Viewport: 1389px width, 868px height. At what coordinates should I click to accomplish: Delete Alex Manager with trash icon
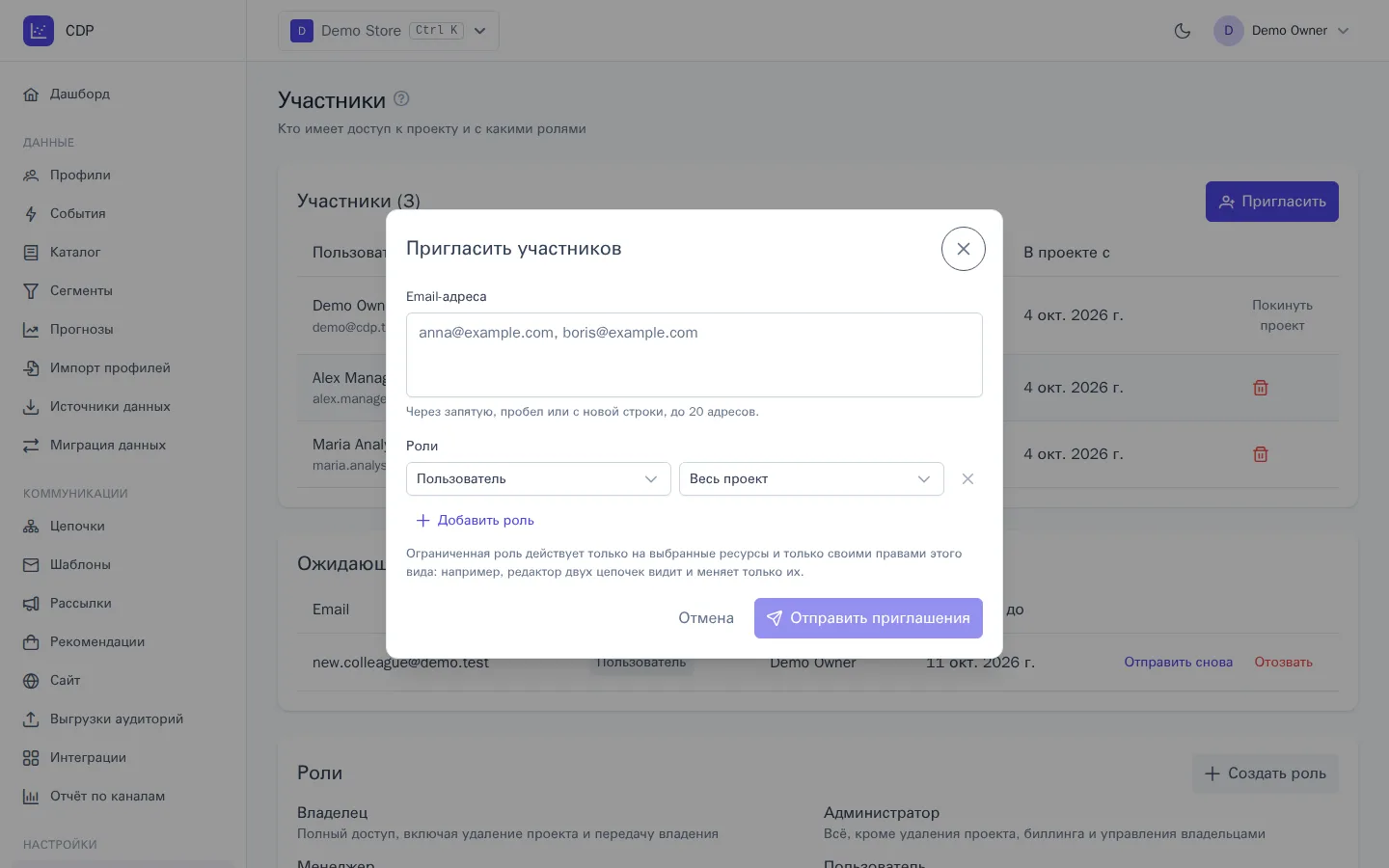[x=1260, y=388]
